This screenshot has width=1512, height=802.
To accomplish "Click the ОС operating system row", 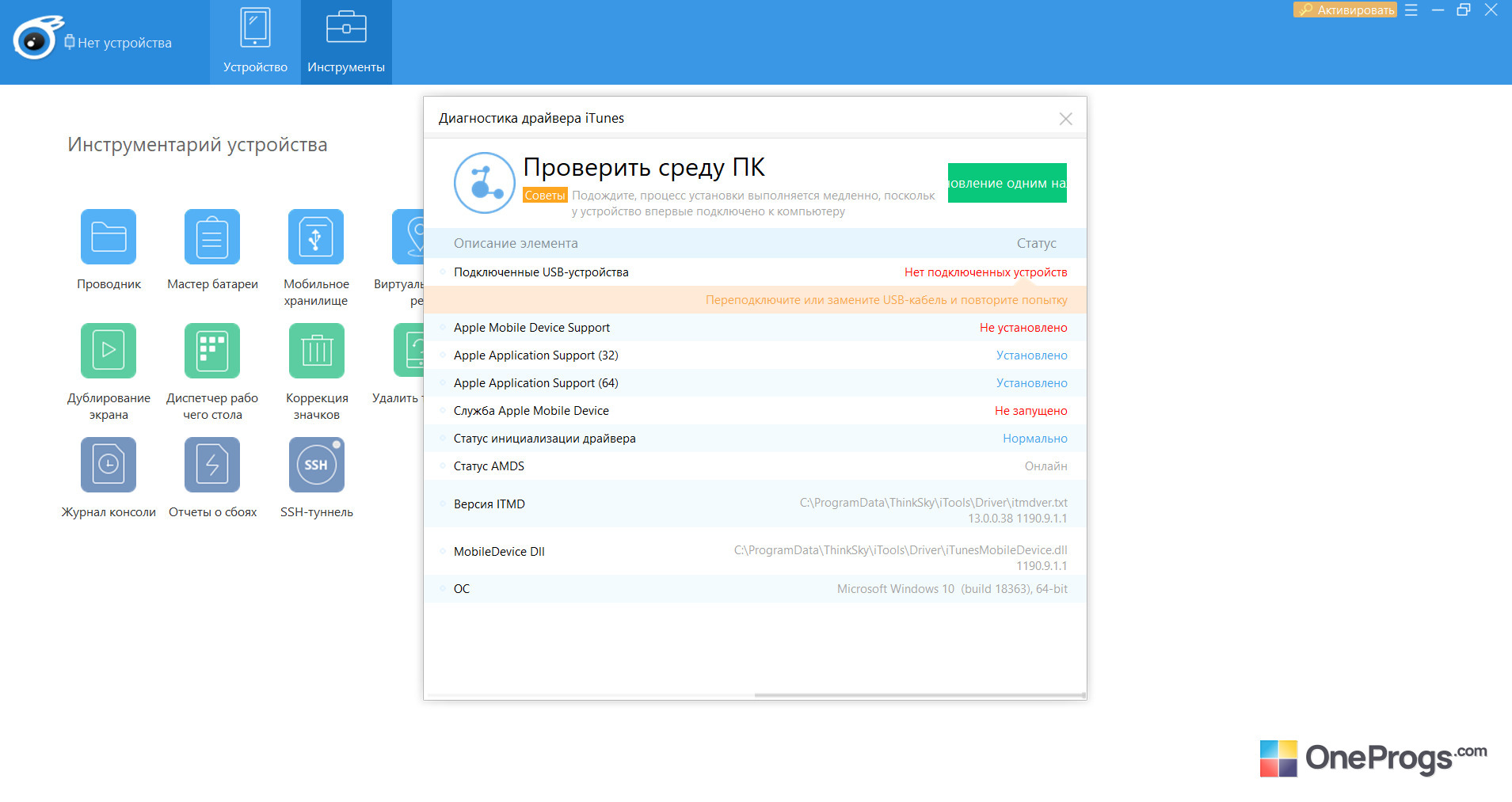I will [x=755, y=589].
